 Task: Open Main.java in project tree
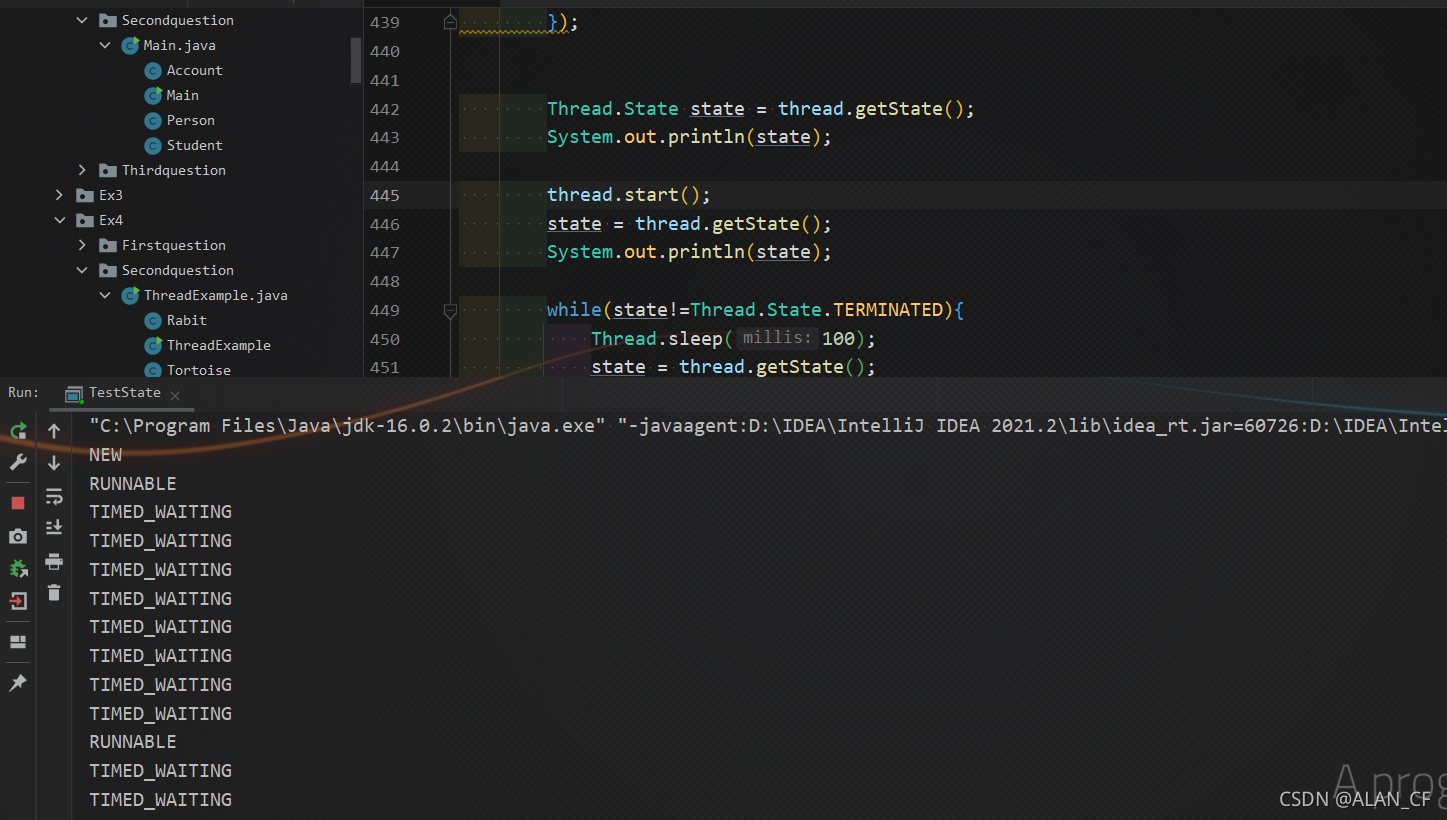pyautogui.click(x=168, y=45)
